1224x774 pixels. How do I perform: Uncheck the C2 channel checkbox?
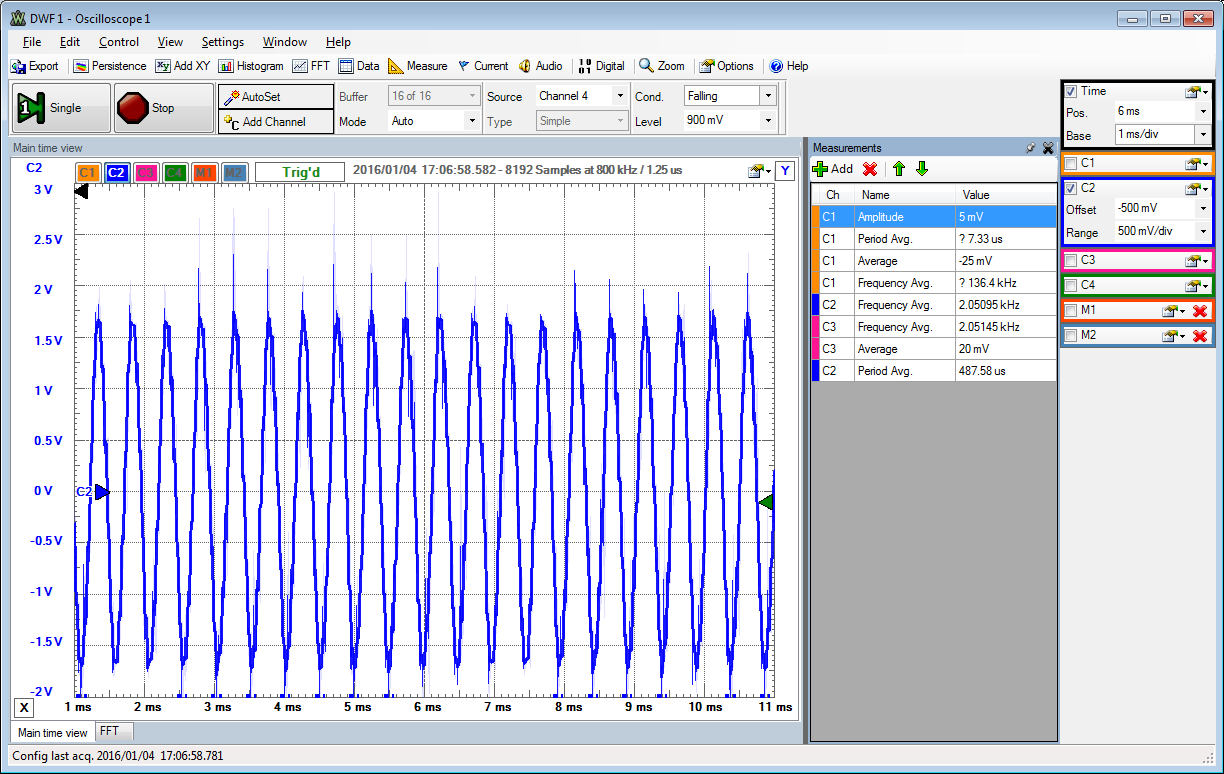tap(1071, 188)
